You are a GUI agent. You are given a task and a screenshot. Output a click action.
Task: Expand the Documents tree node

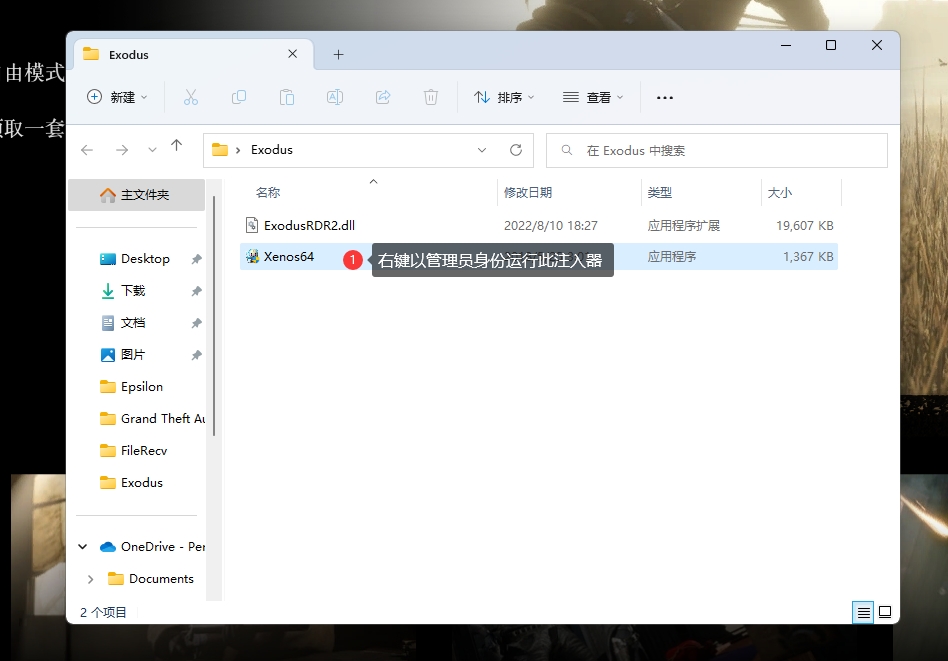click(x=91, y=579)
